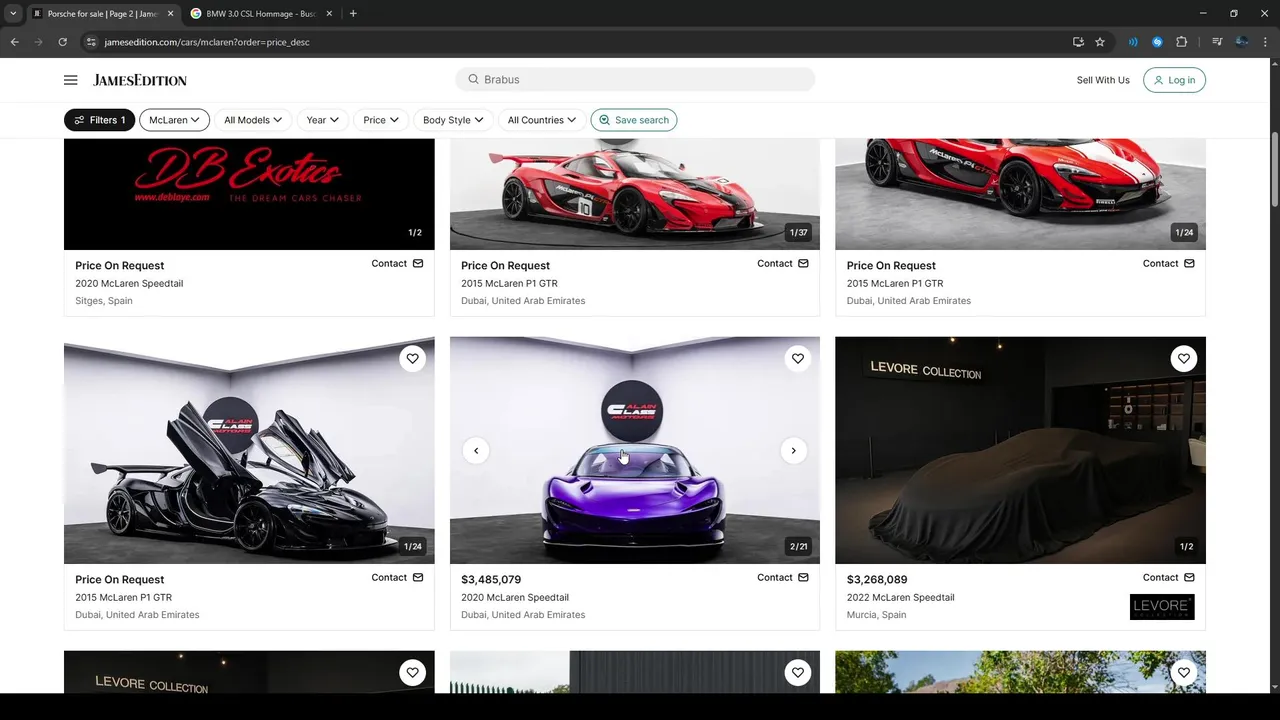Screen dimensions: 1280x720
Task: Open the Filters 1 button
Action: coord(99,120)
